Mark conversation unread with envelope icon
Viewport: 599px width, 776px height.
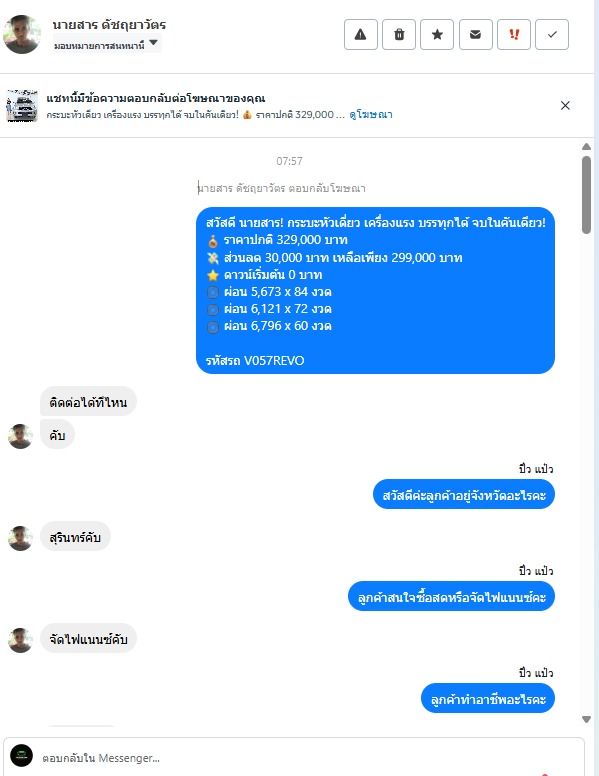tap(476, 35)
